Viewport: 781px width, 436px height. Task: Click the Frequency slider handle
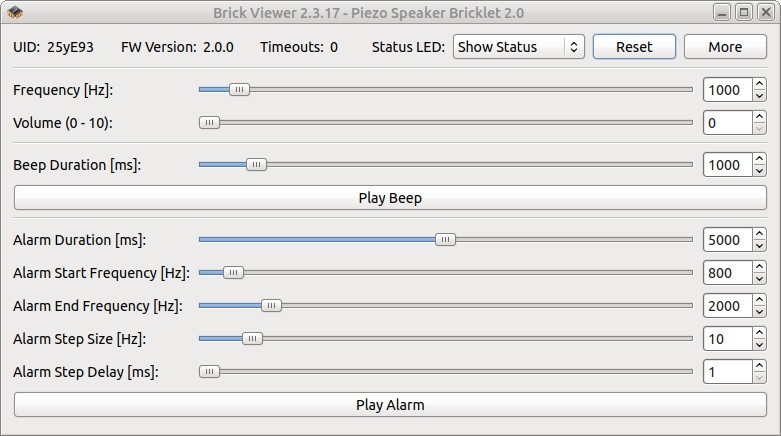[239, 90]
